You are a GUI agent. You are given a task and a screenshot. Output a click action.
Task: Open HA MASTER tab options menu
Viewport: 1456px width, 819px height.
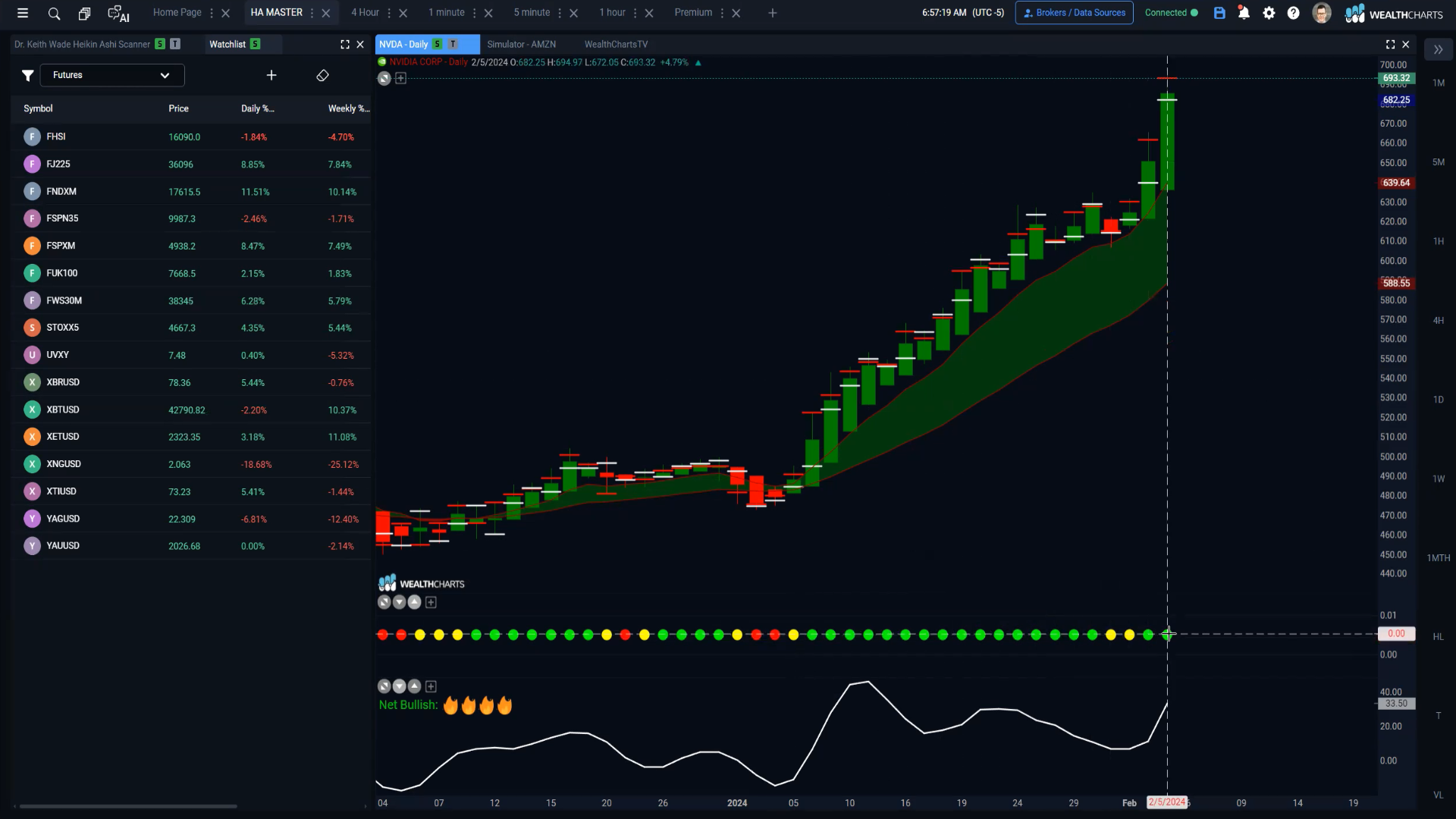point(312,13)
